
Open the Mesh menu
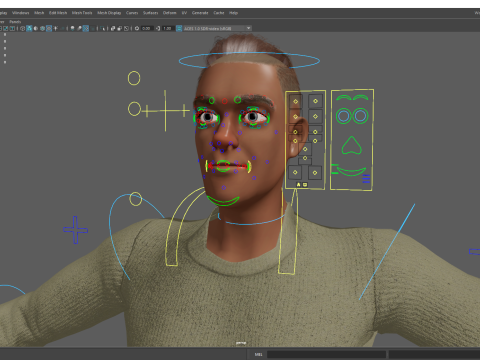(x=39, y=13)
